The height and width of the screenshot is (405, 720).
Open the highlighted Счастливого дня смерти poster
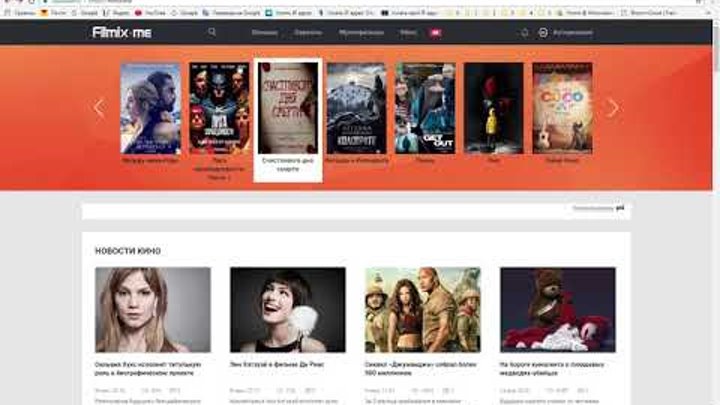pos(288,108)
